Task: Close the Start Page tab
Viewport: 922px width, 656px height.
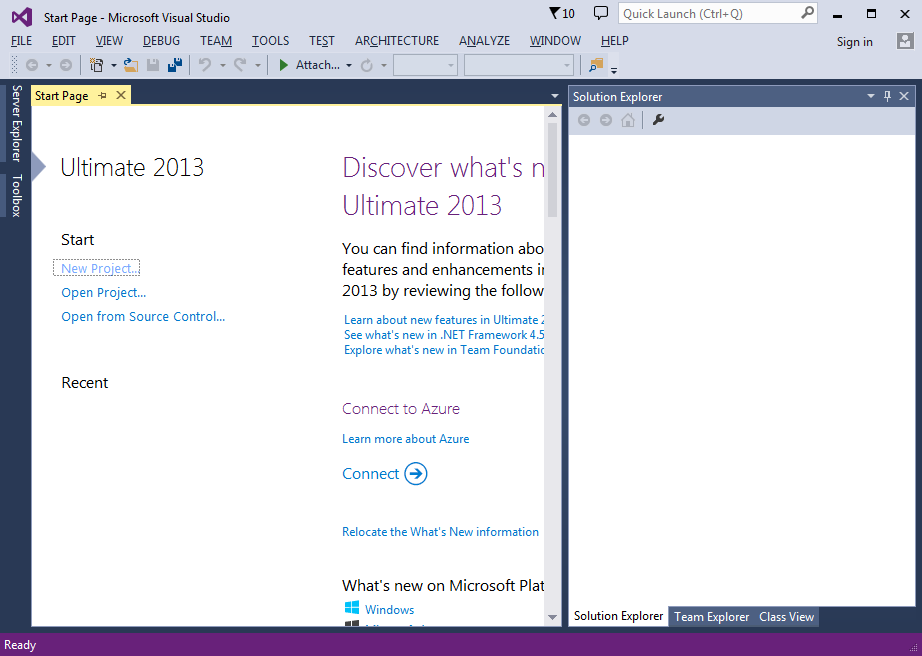Action: click(x=121, y=95)
